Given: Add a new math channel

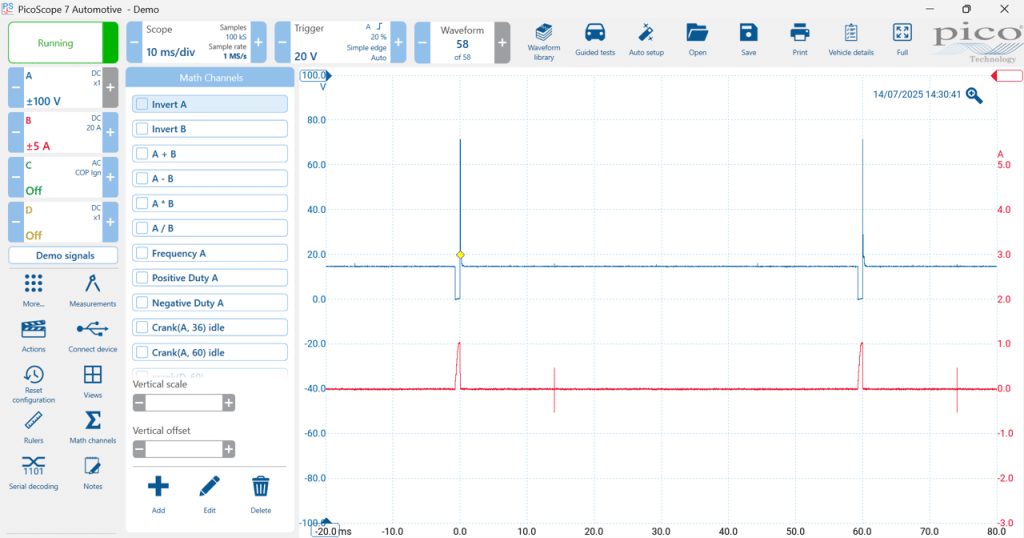Looking at the screenshot, I should [x=158, y=494].
